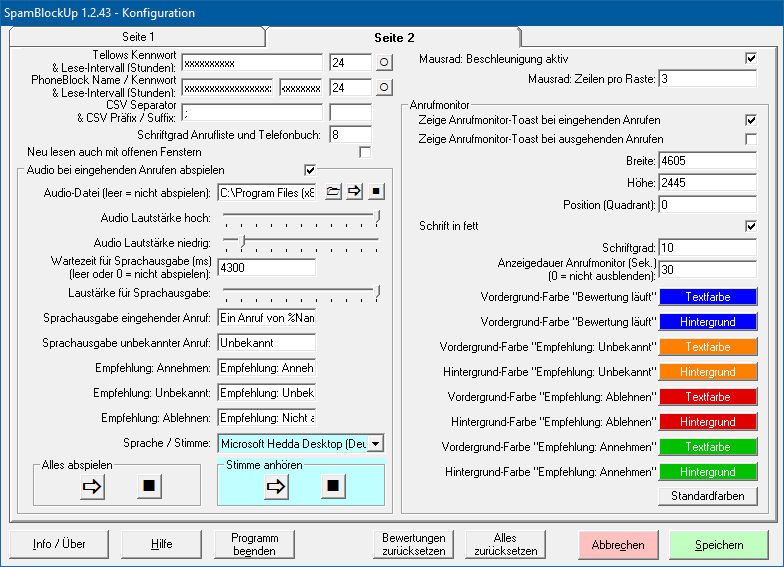Viewport: 784px width, 567px height.
Task: Pick red Textfarbe for Empfehlung Ablehnen
Action: coord(708,397)
